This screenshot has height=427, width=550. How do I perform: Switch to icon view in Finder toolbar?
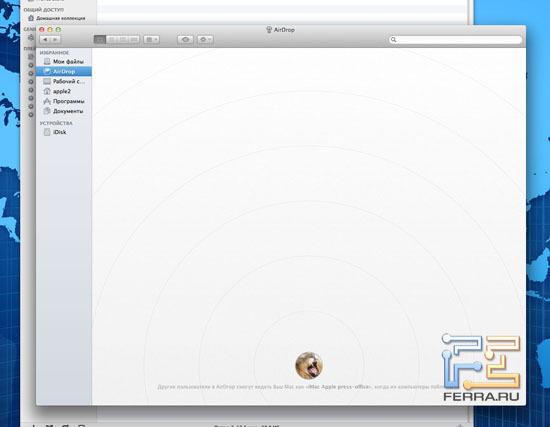[x=100, y=40]
